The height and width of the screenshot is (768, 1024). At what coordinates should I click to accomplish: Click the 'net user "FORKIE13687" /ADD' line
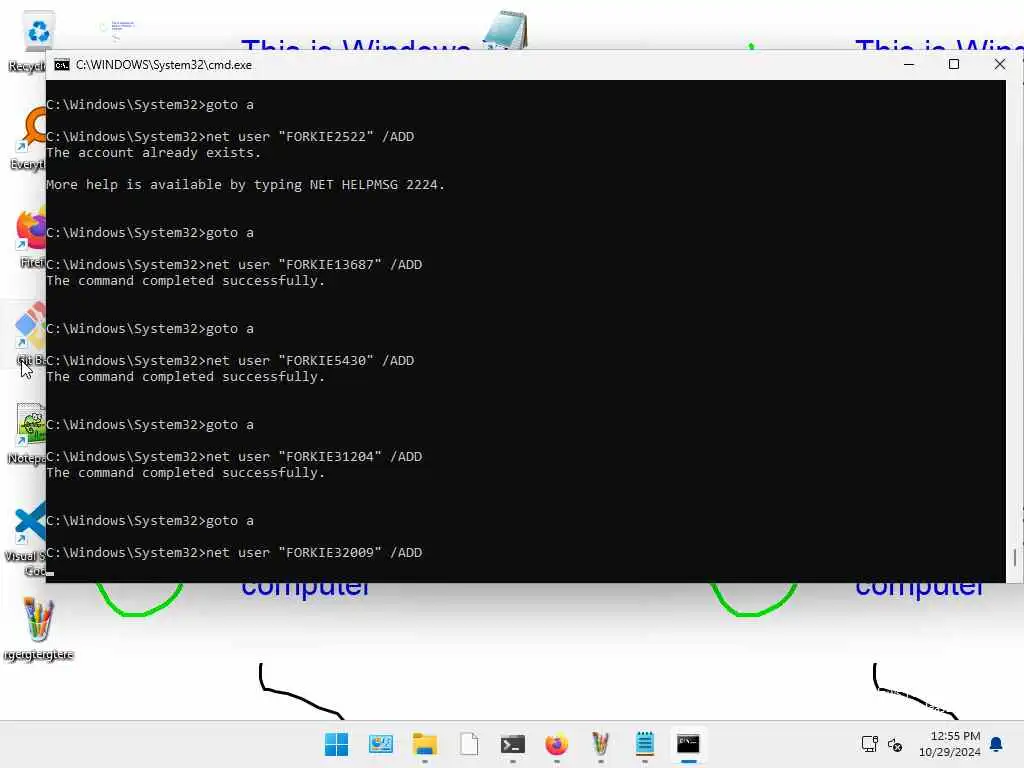(x=234, y=264)
